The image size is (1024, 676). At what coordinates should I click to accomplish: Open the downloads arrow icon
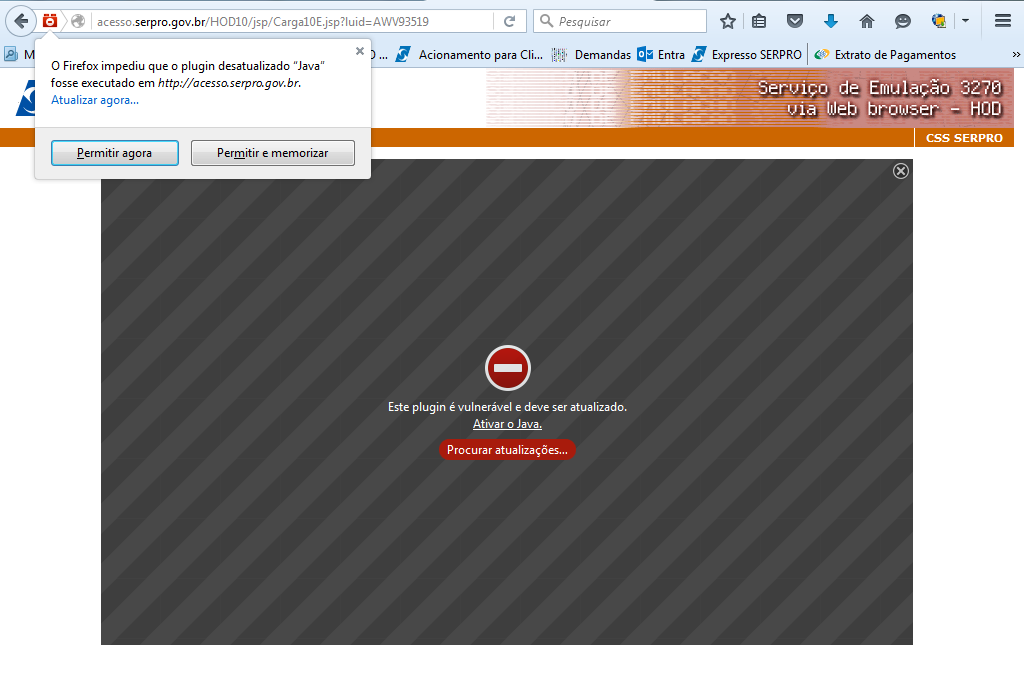[x=831, y=22]
